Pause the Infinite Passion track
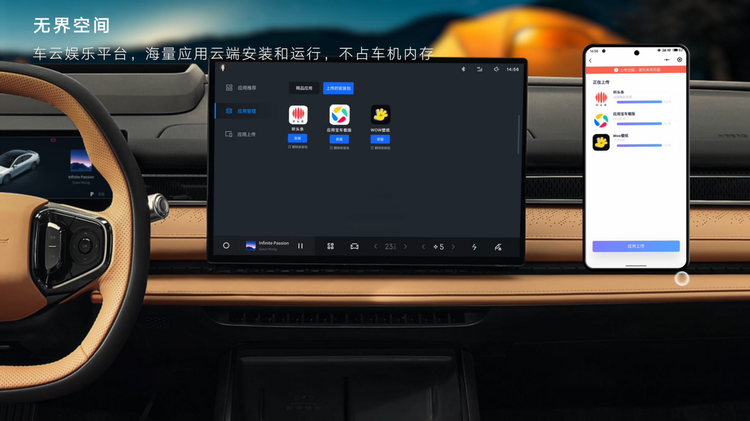This screenshot has height=421, width=750. [300, 246]
